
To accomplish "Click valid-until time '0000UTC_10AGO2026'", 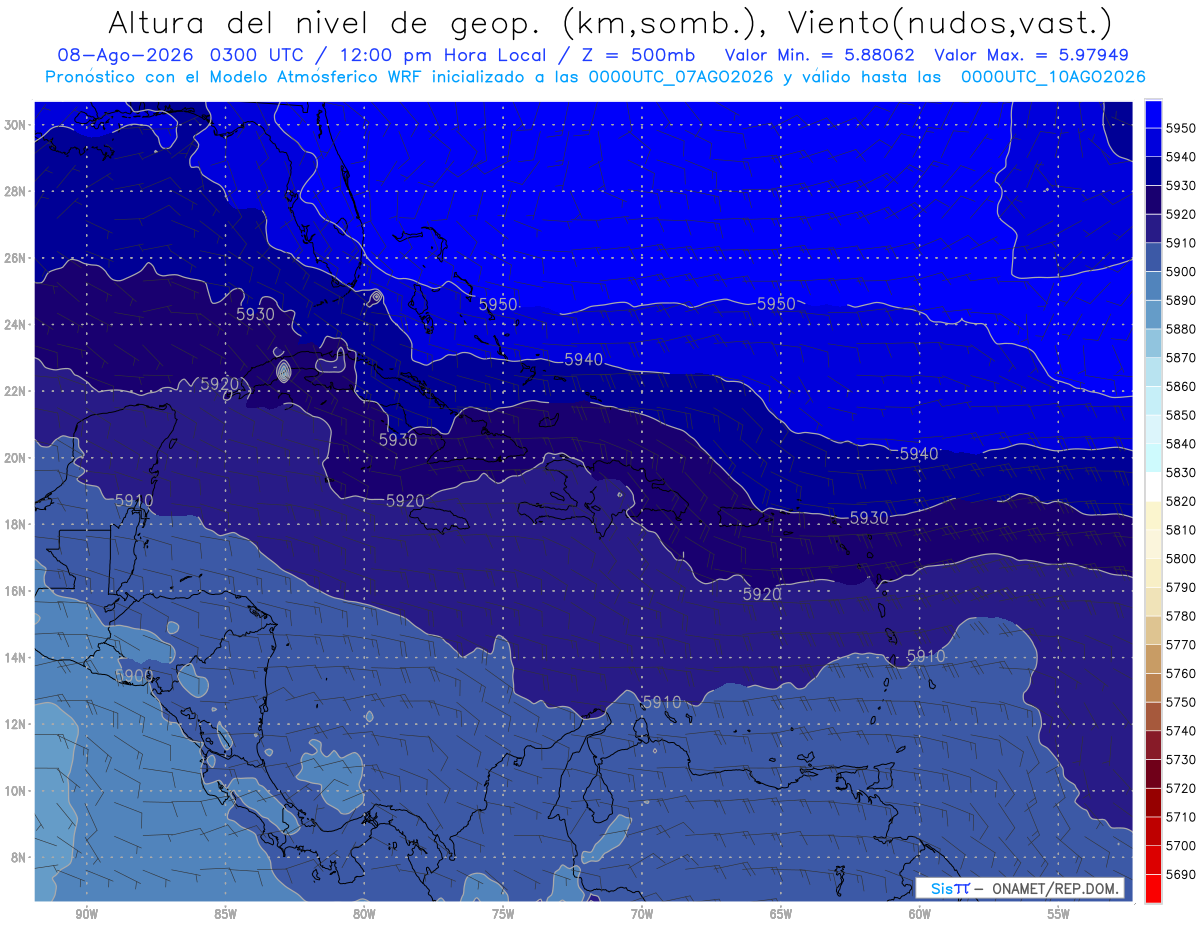I will (x=1053, y=77).
